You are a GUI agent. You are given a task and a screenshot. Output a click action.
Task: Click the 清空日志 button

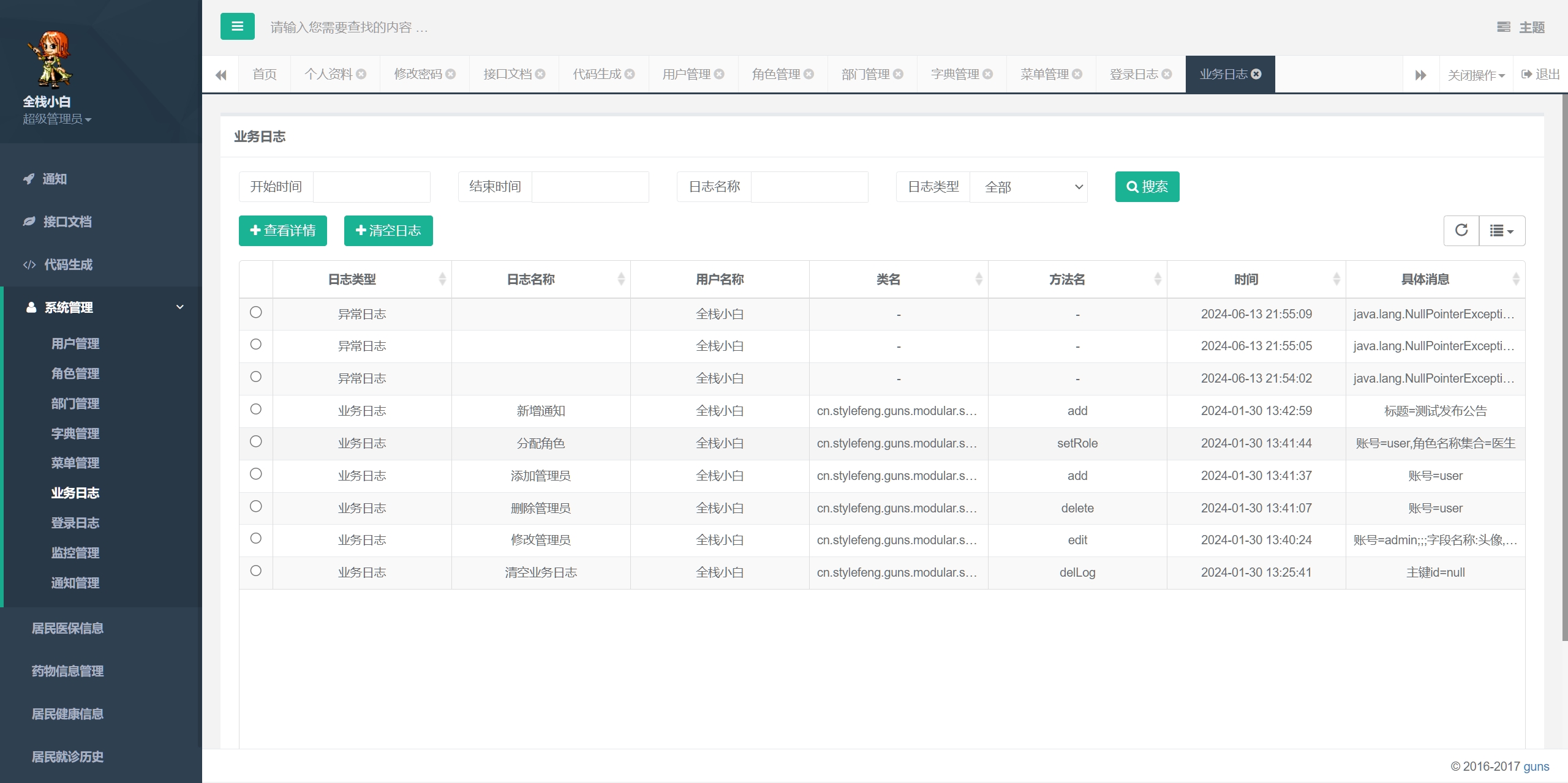coord(388,230)
